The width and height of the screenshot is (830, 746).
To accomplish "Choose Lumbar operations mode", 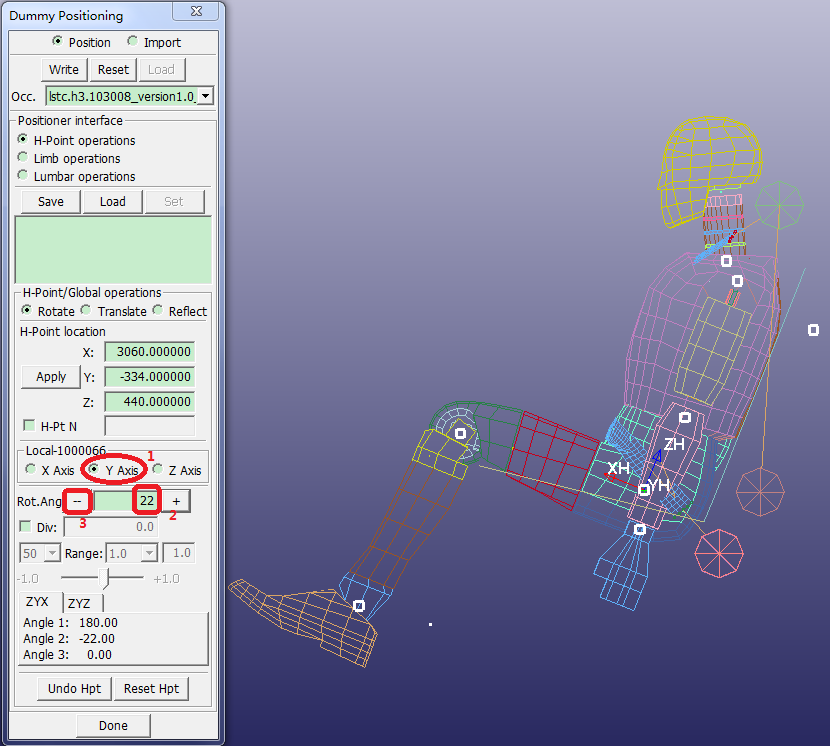I will pyautogui.click(x=23, y=176).
